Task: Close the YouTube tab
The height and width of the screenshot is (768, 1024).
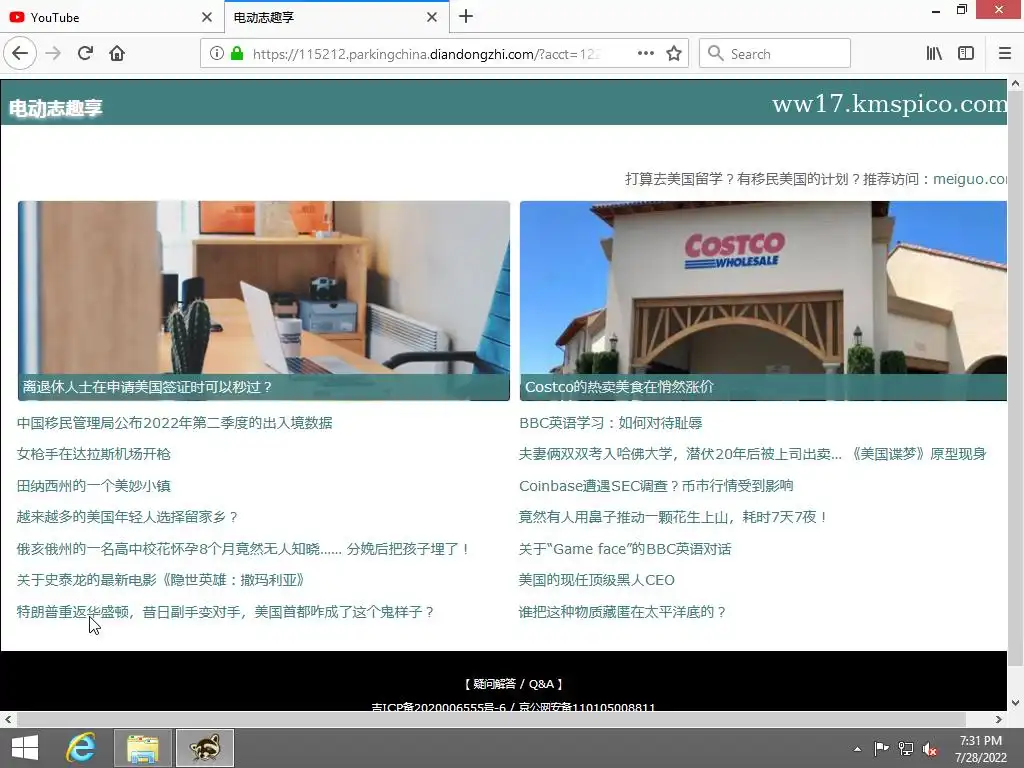Action: coord(207,17)
